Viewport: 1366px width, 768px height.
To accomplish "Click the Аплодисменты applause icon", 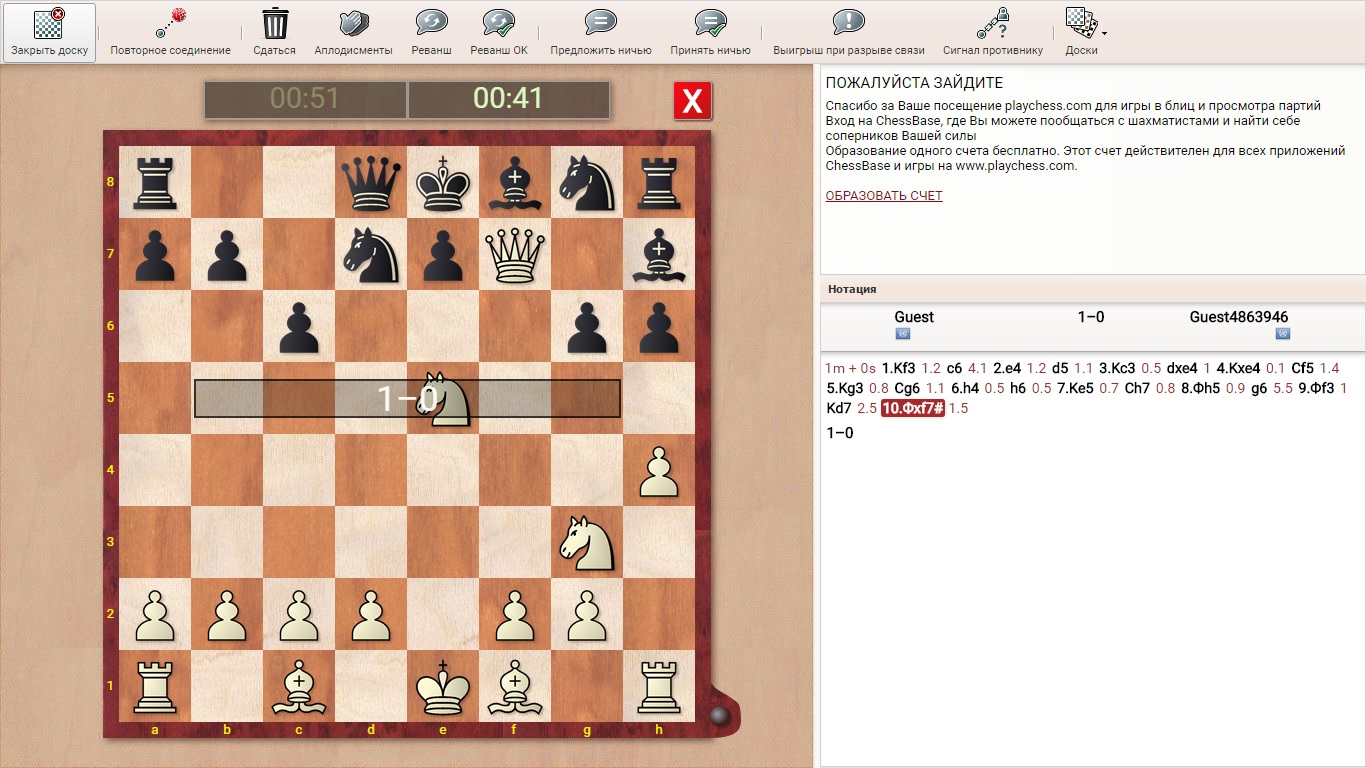I will (x=353, y=24).
